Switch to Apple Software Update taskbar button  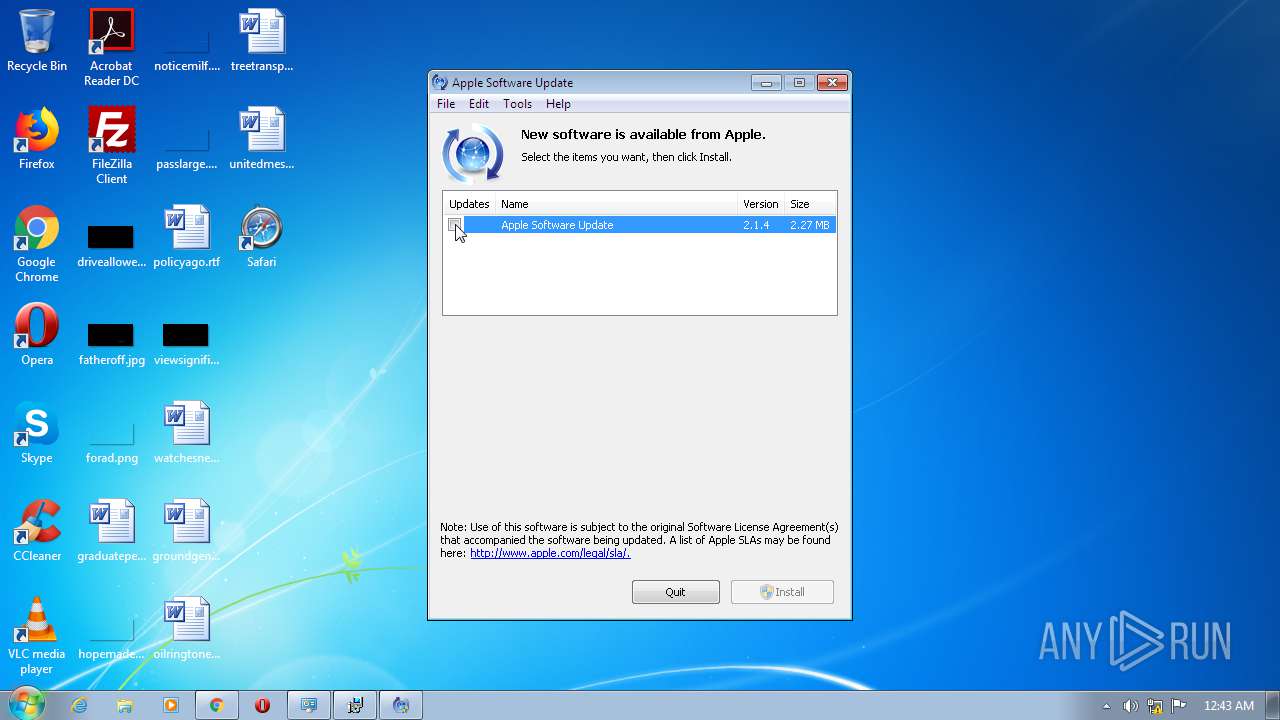[x=401, y=705]
